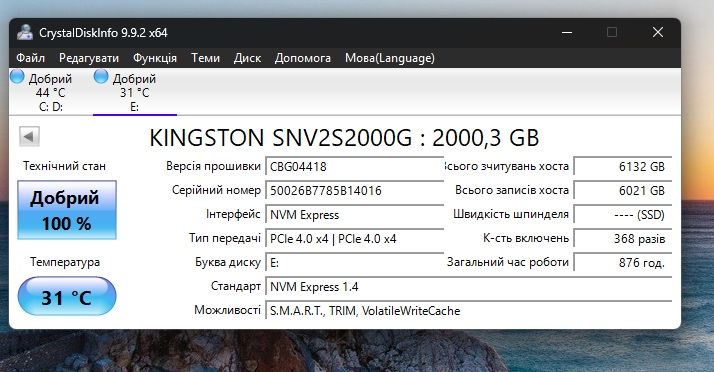
Task: Open the Функція menu
Action: click(155, 58)
